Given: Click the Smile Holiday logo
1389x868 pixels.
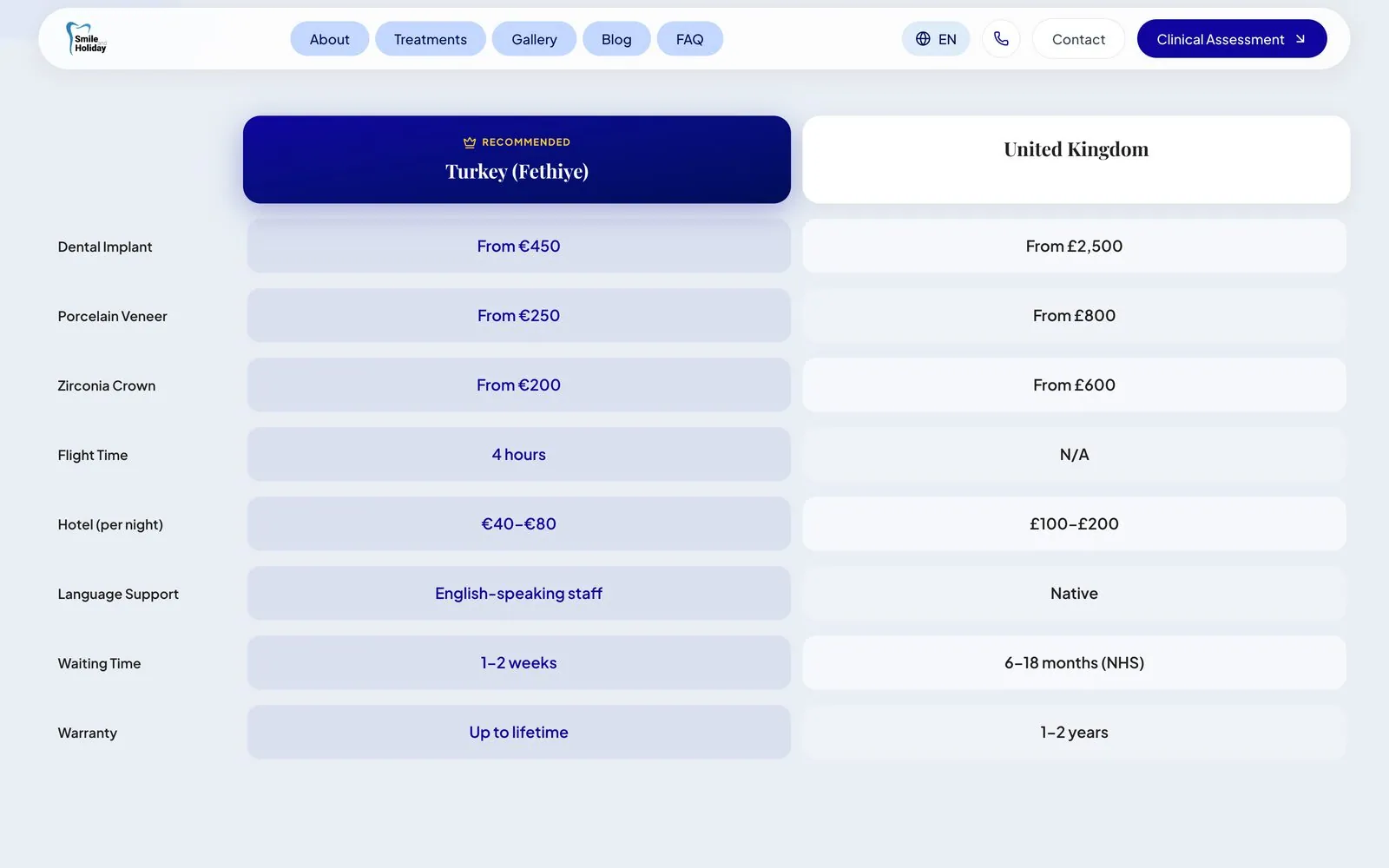Looking at the screenshot, I should click(x=86, y=39).
